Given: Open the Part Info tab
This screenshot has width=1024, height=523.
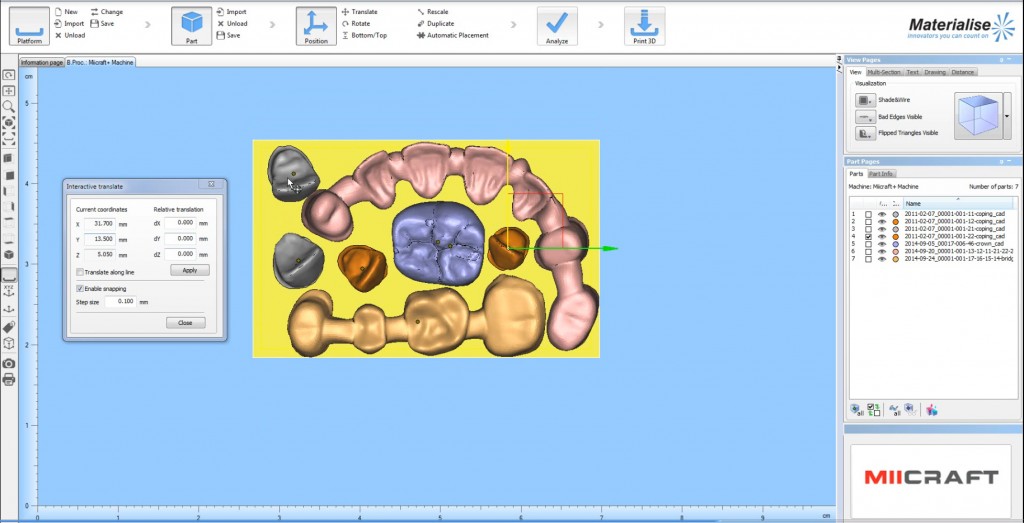Looking at the screenshot, I should click(881, 174).
